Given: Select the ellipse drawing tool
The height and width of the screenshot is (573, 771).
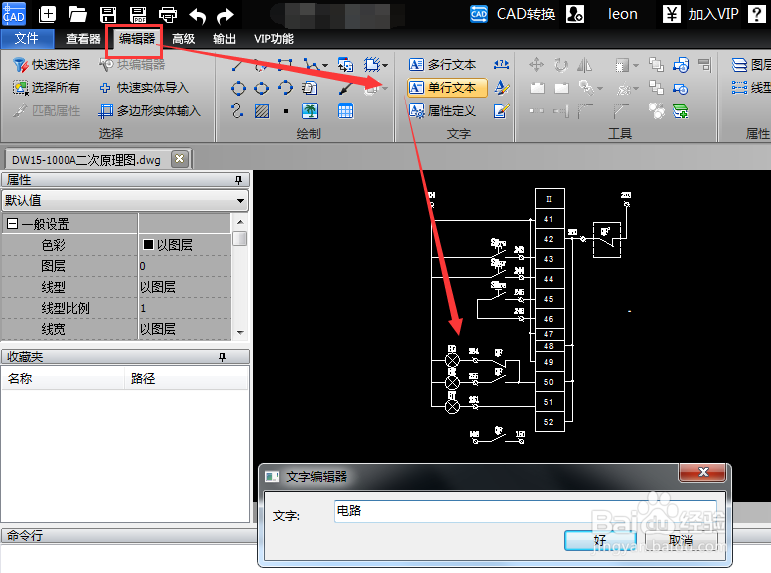Looking at the screenshot, I should (262, 89).
